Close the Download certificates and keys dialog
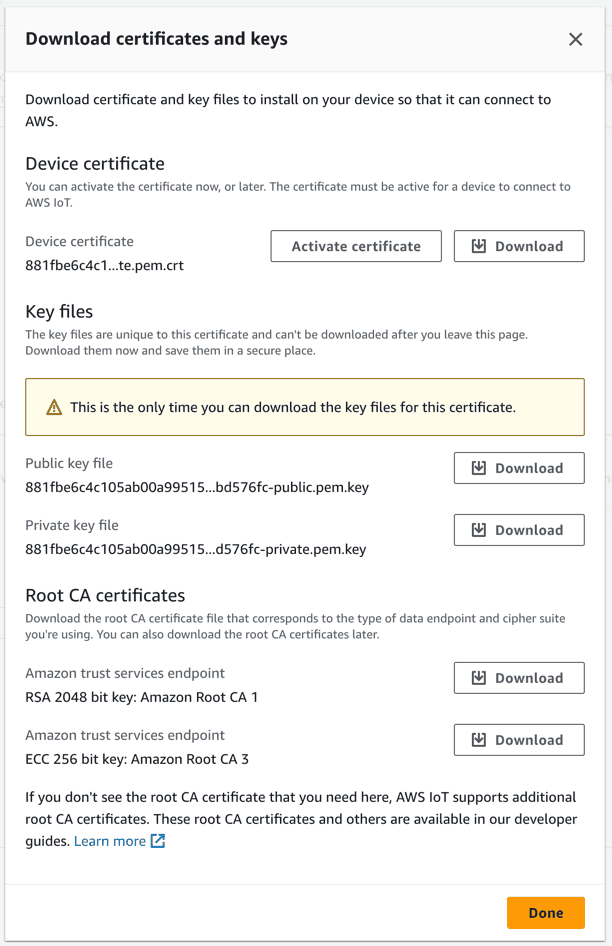Screen dimensions: 612x946 pos(575,39)
